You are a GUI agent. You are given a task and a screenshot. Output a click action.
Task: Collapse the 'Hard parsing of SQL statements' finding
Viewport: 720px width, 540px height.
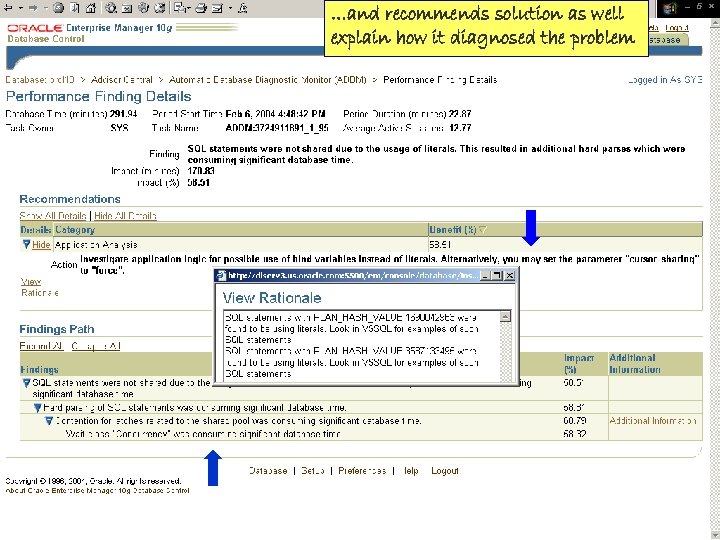point(38,408)
